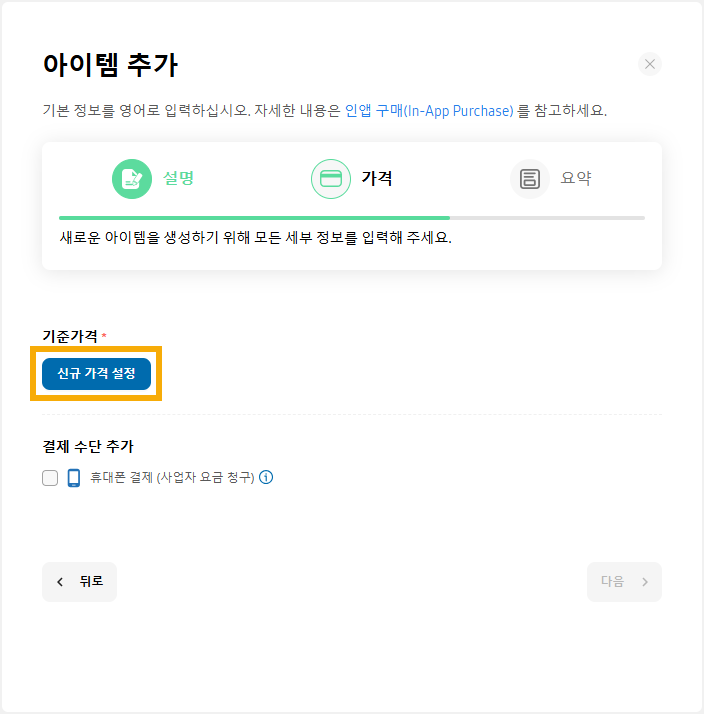Proceed with the 다음 button
This screenshot has height=714, width=704.
click(624, 582)
